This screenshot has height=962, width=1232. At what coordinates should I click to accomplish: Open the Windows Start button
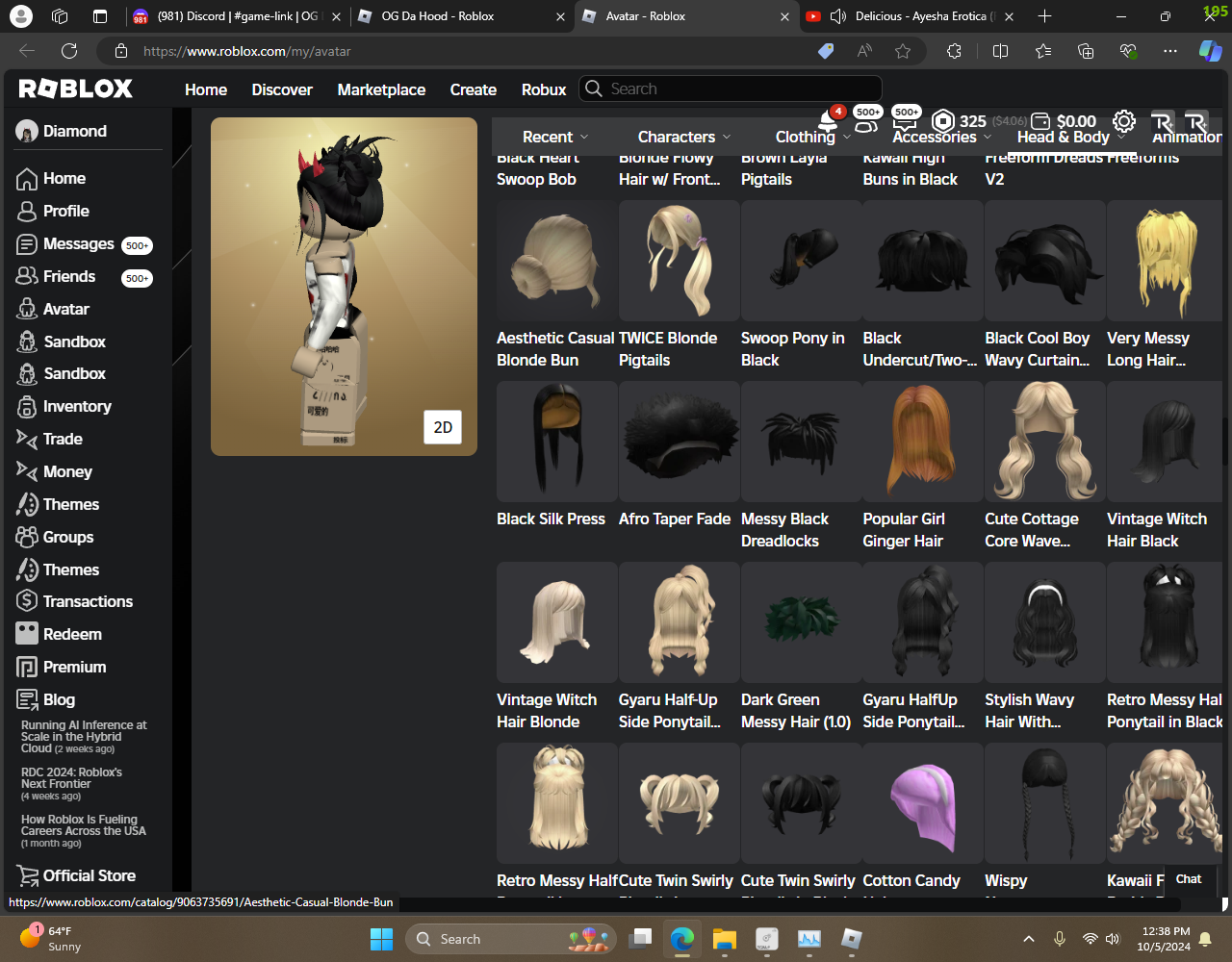(381, 939)
